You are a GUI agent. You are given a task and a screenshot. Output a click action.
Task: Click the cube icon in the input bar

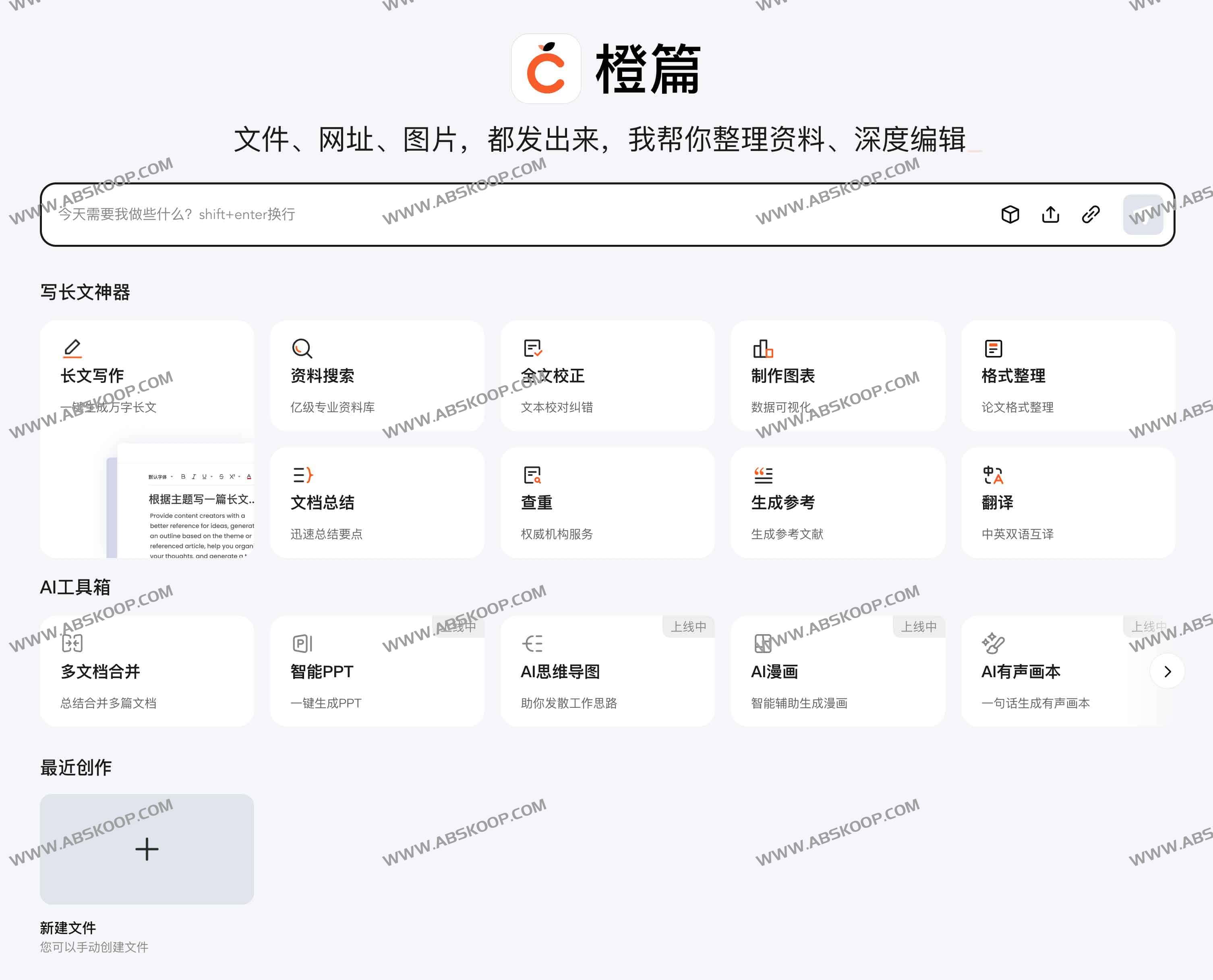1011,215
